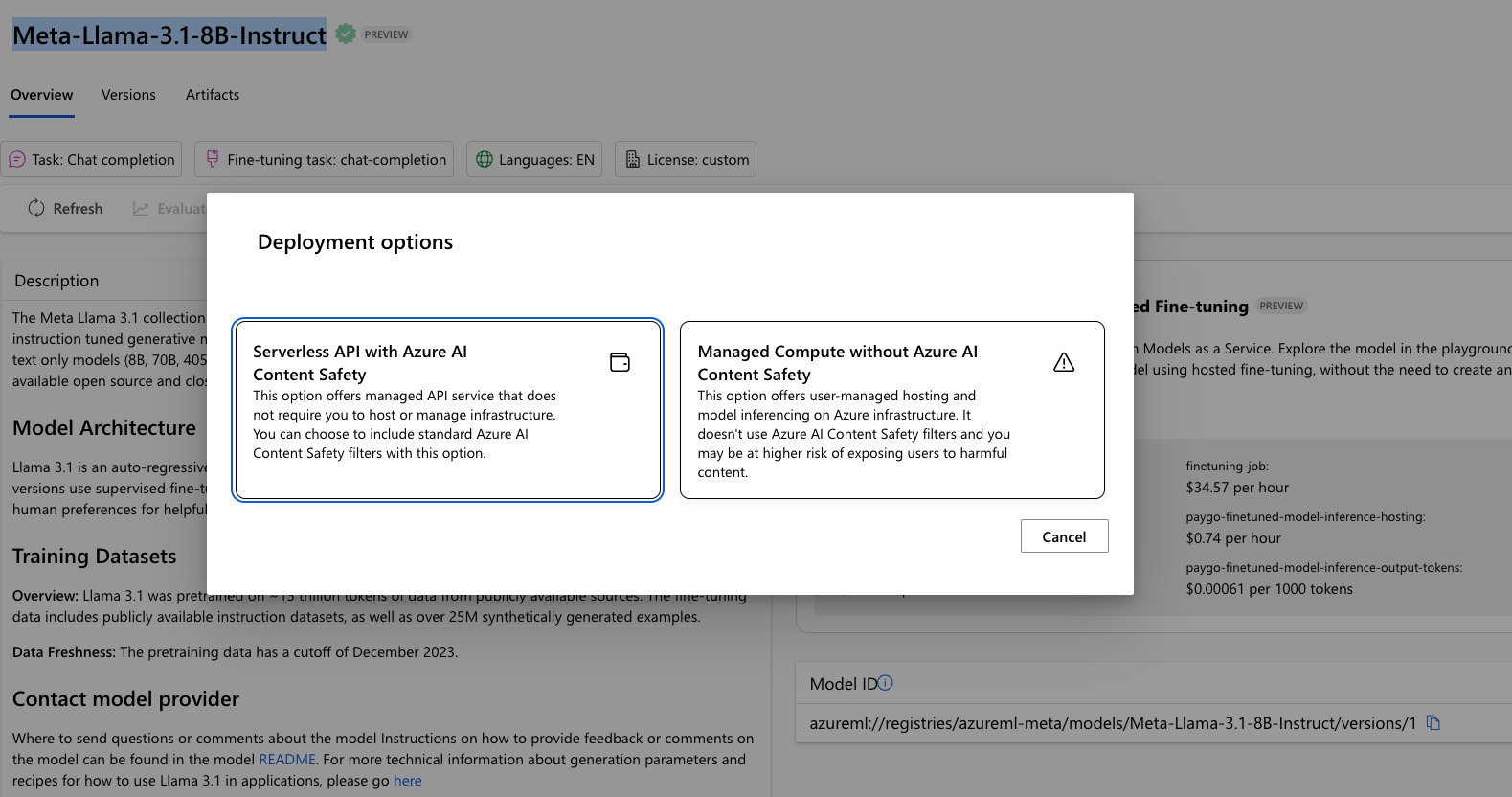Click the PREVIEW badge next to Fine-tuning

pos(1281,307)
